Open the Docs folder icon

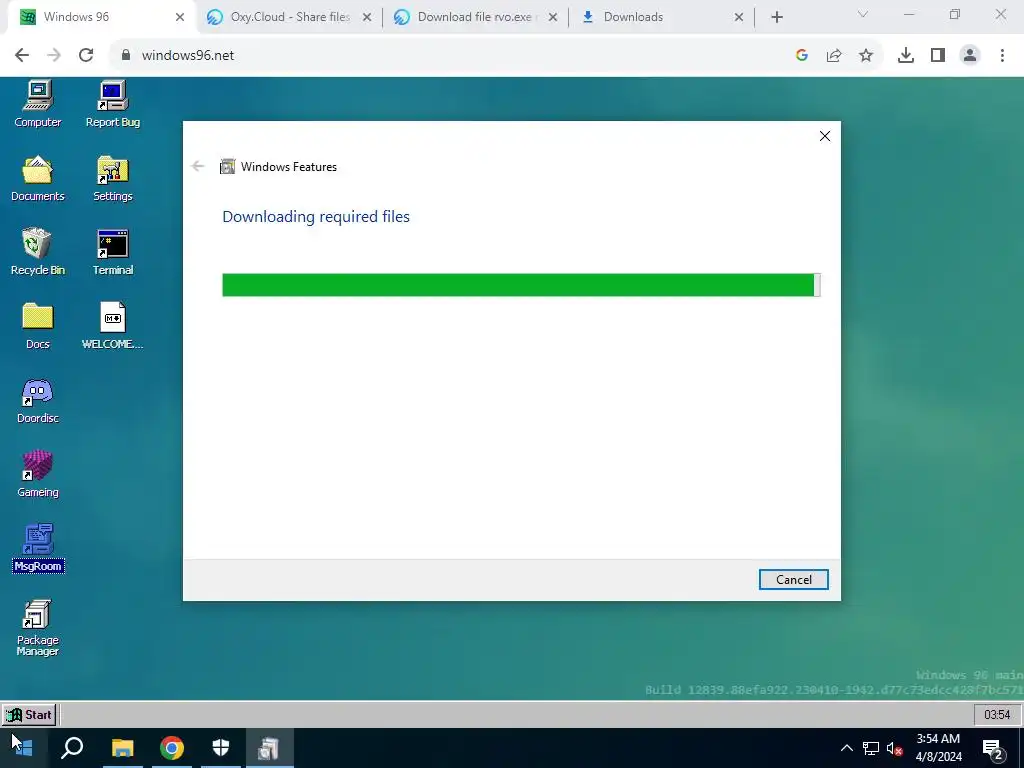click(x=37, y=326)
